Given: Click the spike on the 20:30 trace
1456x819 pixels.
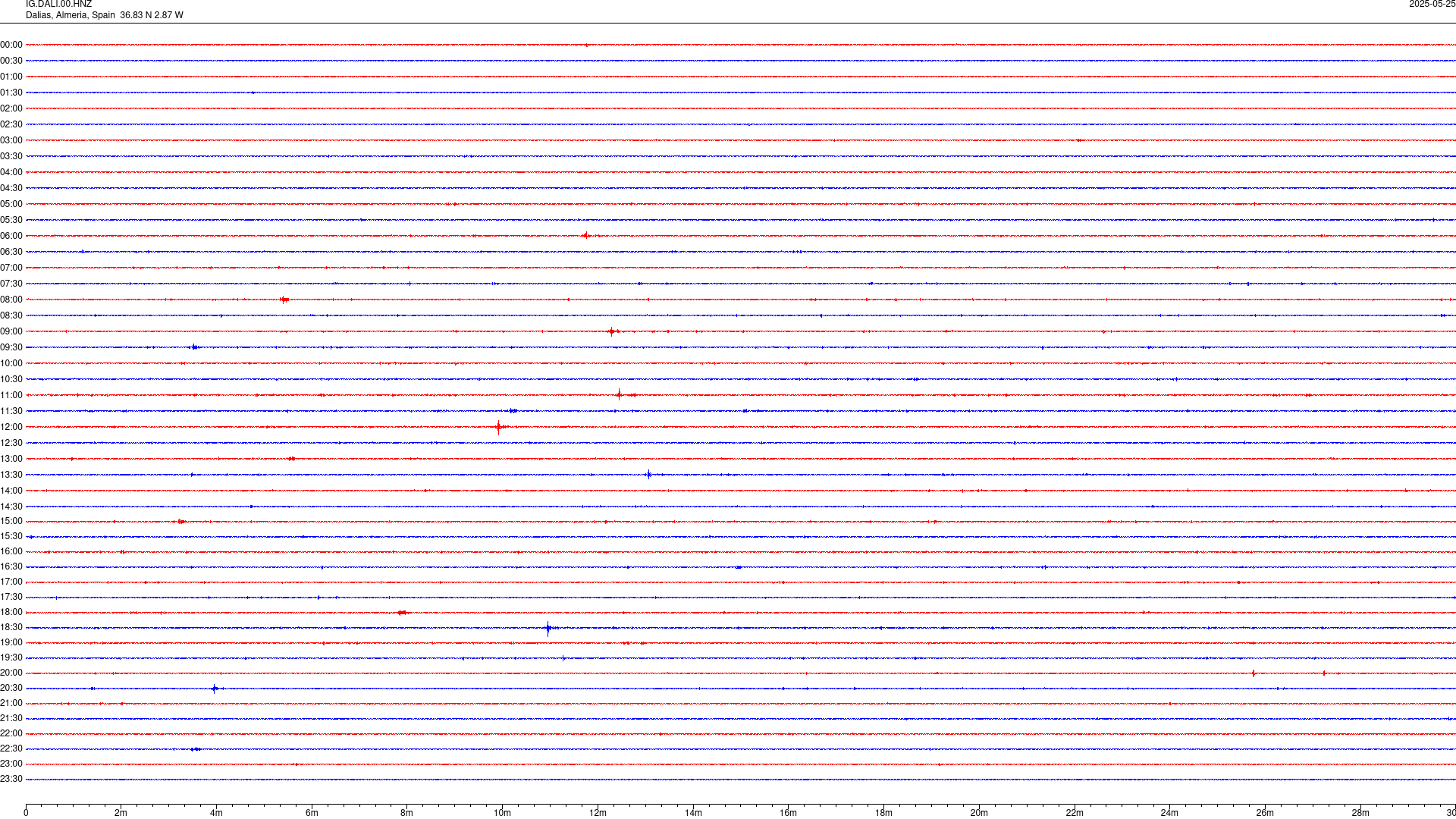Looking at the screenshot, I should click(215, 689).
